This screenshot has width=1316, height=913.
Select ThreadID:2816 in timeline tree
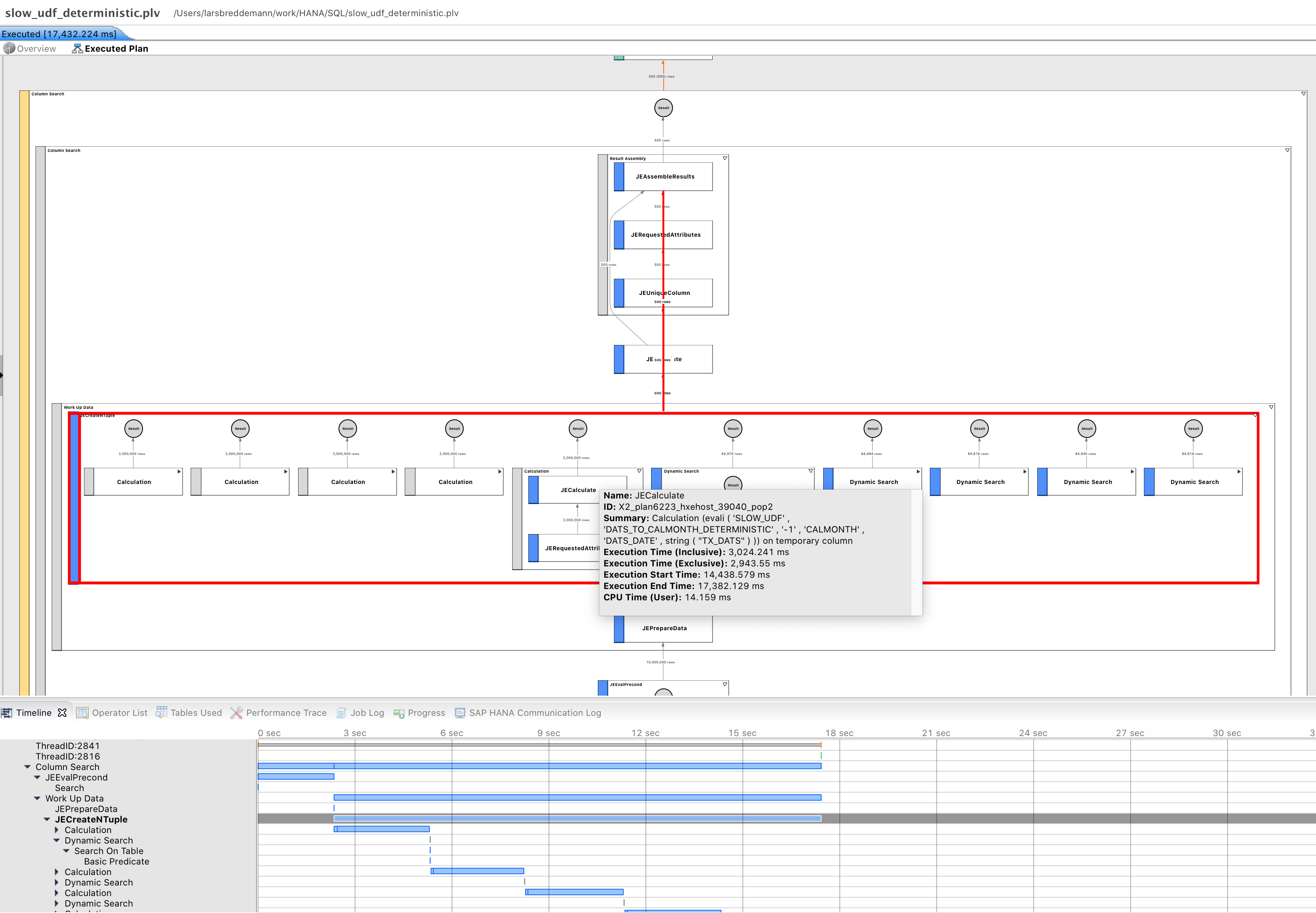(67, 756)
